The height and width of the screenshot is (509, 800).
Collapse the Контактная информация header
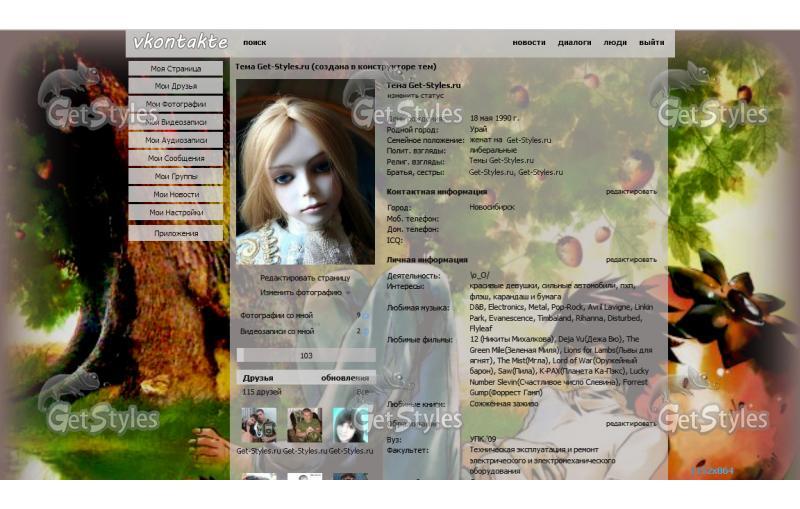[x=437, y=192]
